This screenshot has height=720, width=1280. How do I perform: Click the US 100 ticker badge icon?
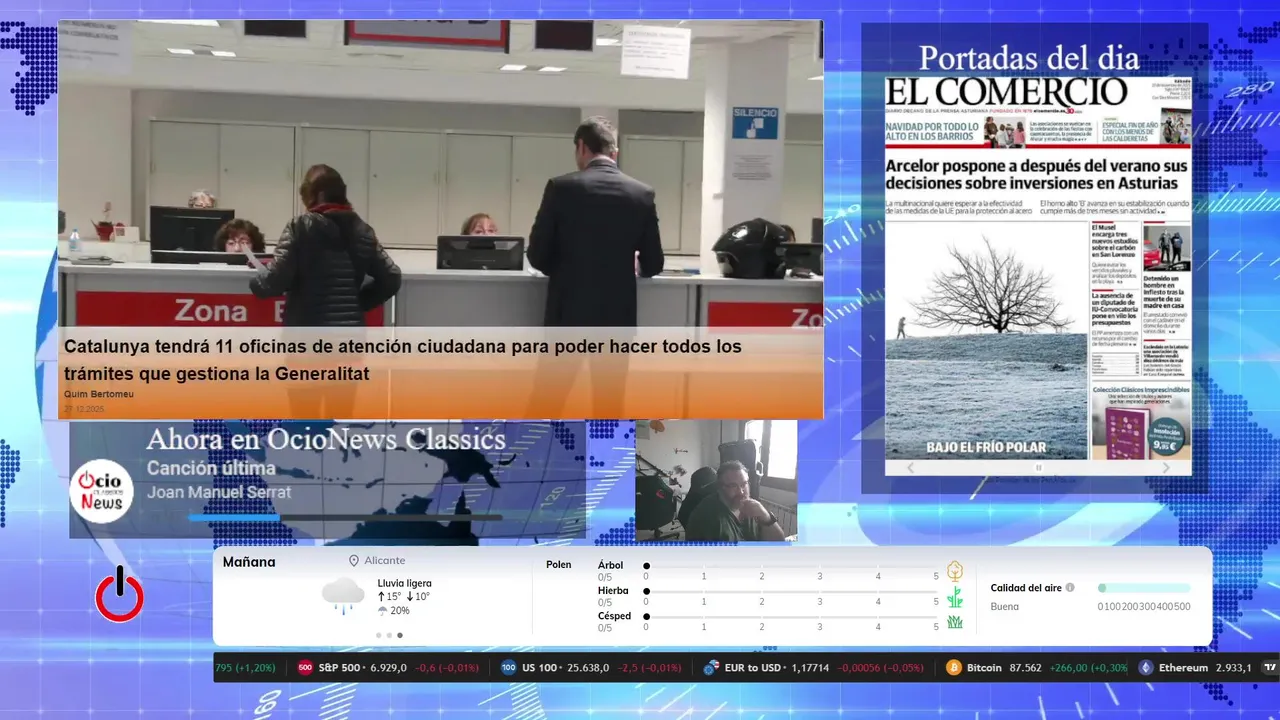click(x=508, y=668)
